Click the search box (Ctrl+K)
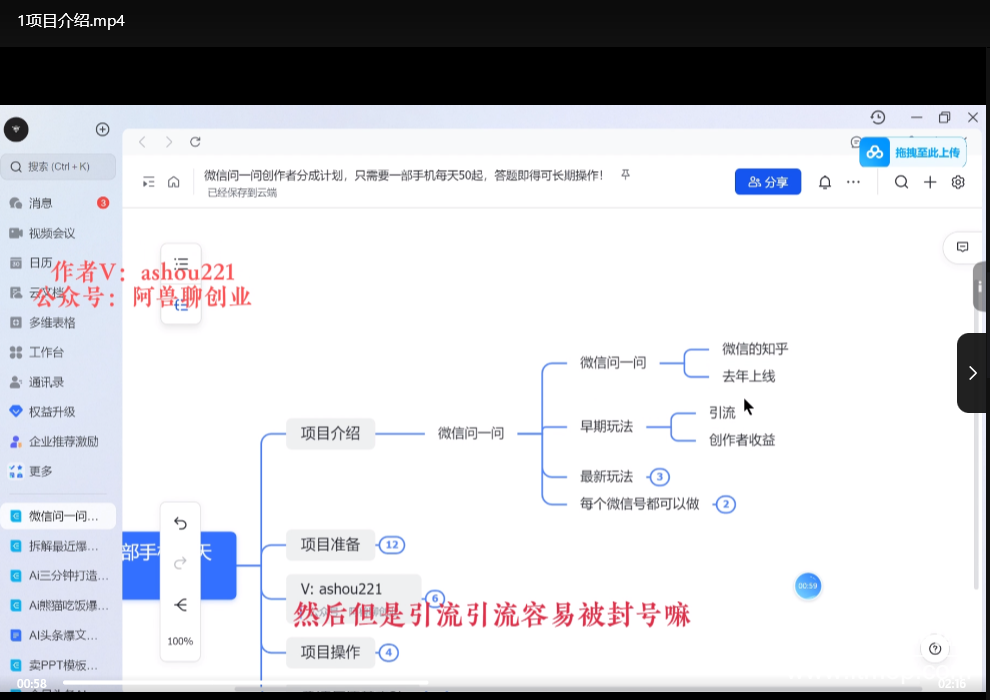990x700 pixels. click(x=58, y=167)
